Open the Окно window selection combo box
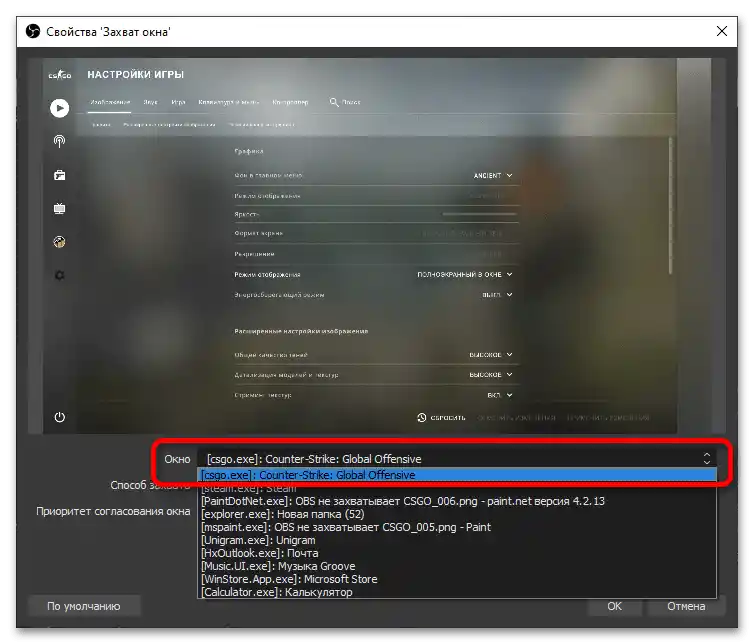 tap(457, 459)
